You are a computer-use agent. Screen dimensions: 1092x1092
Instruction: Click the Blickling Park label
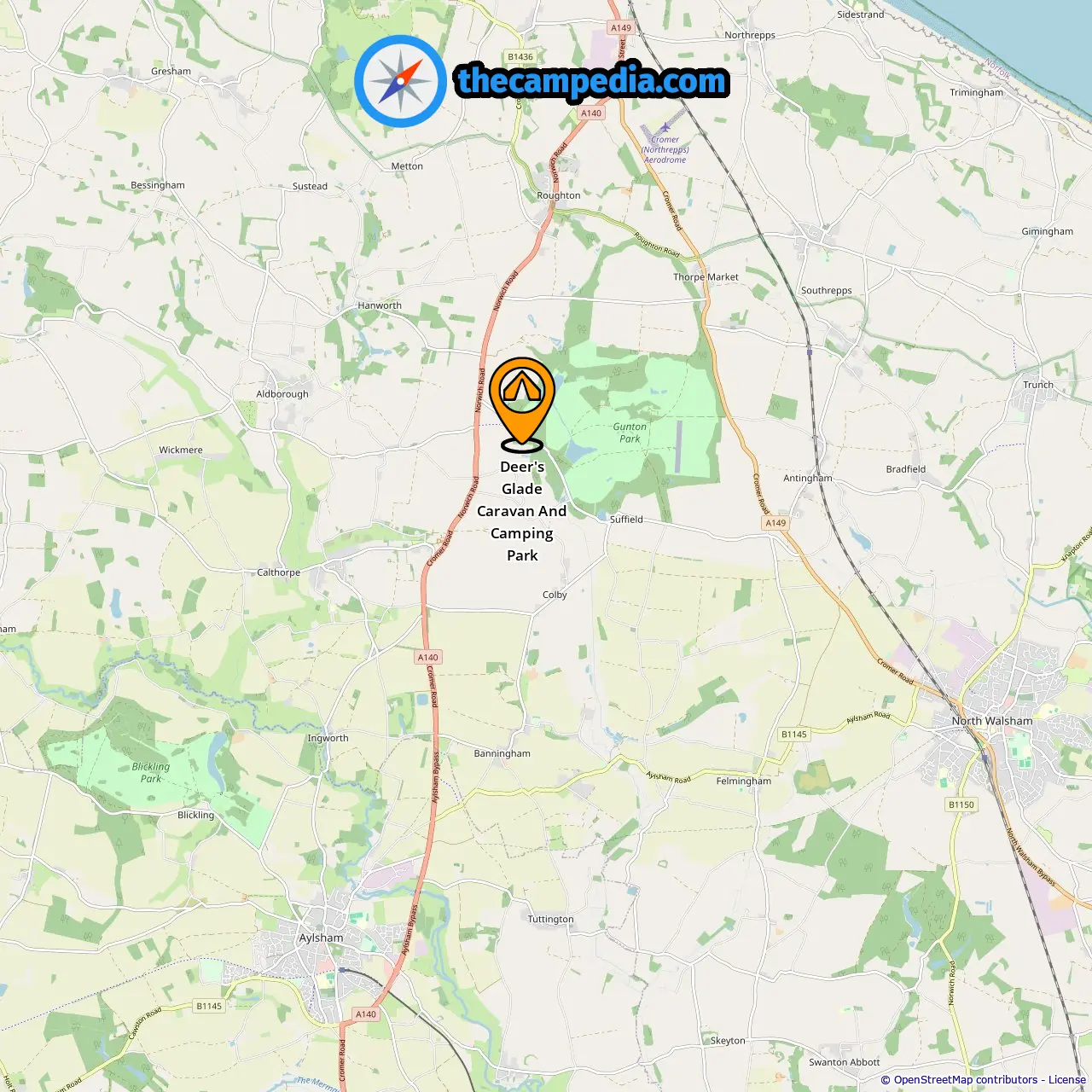pos(151,772)
